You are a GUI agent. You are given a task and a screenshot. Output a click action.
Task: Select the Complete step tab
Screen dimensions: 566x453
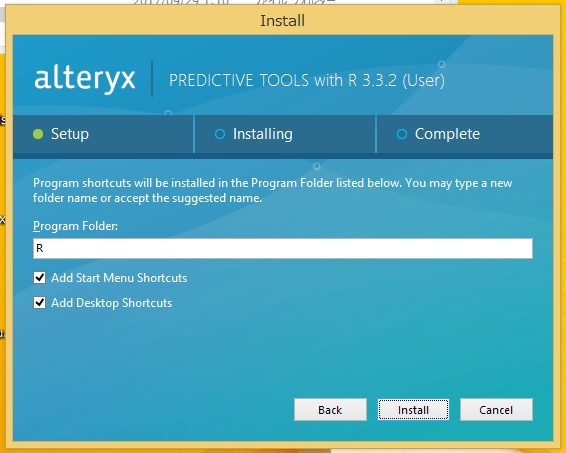coord(465,134)
